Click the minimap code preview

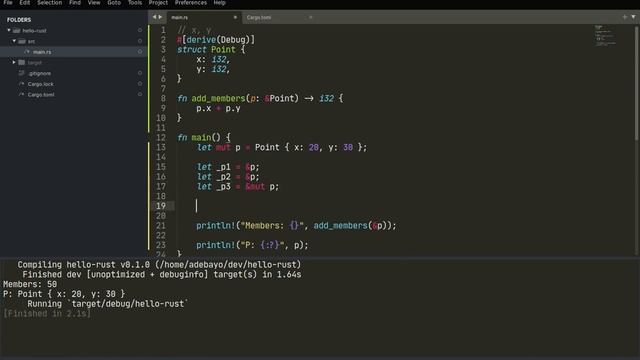pyautogui.click(x=605, y=35)
